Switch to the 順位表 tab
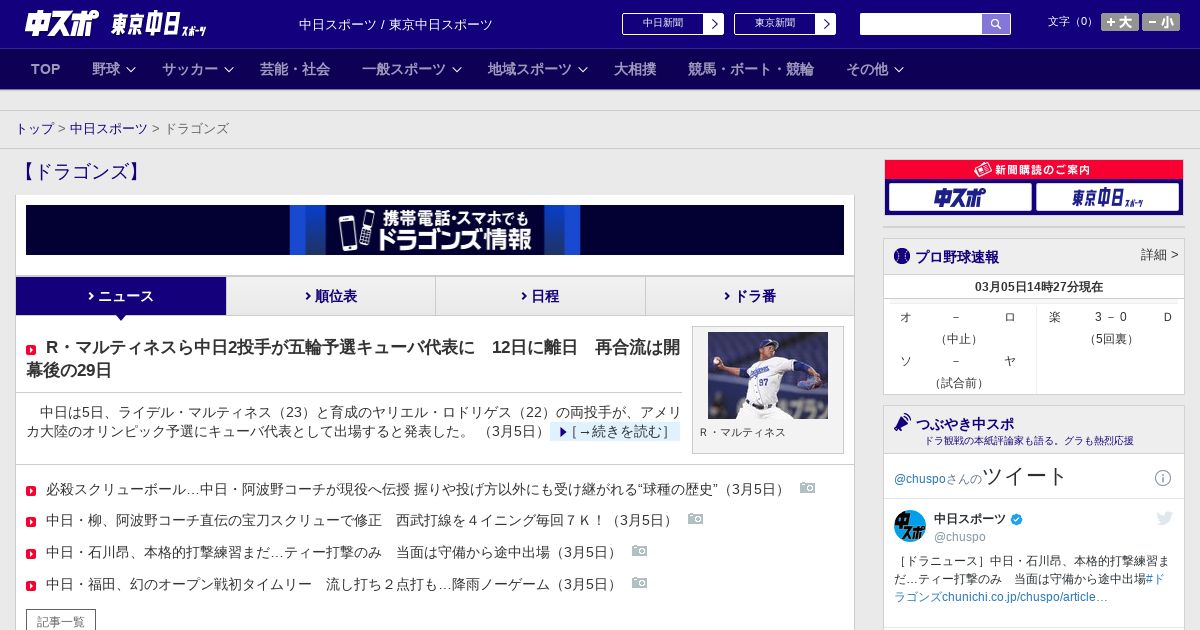 click(331, 296)
